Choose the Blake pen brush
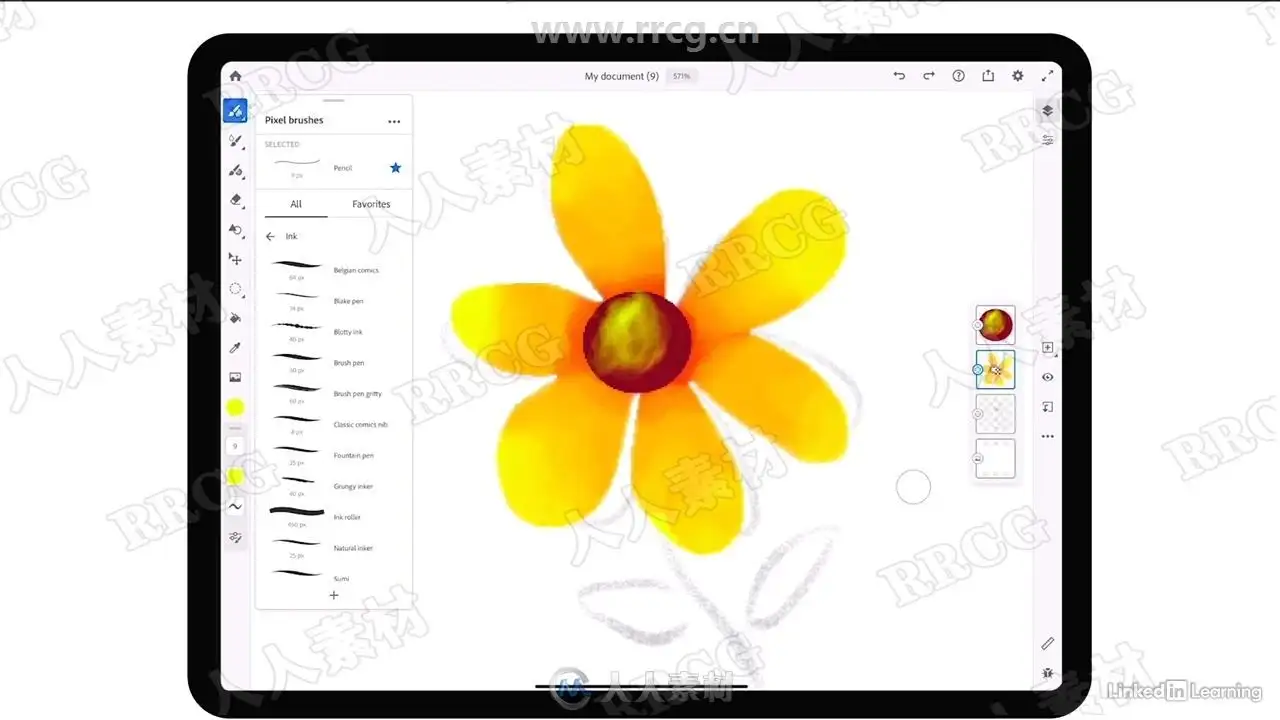 click(333, 301)
